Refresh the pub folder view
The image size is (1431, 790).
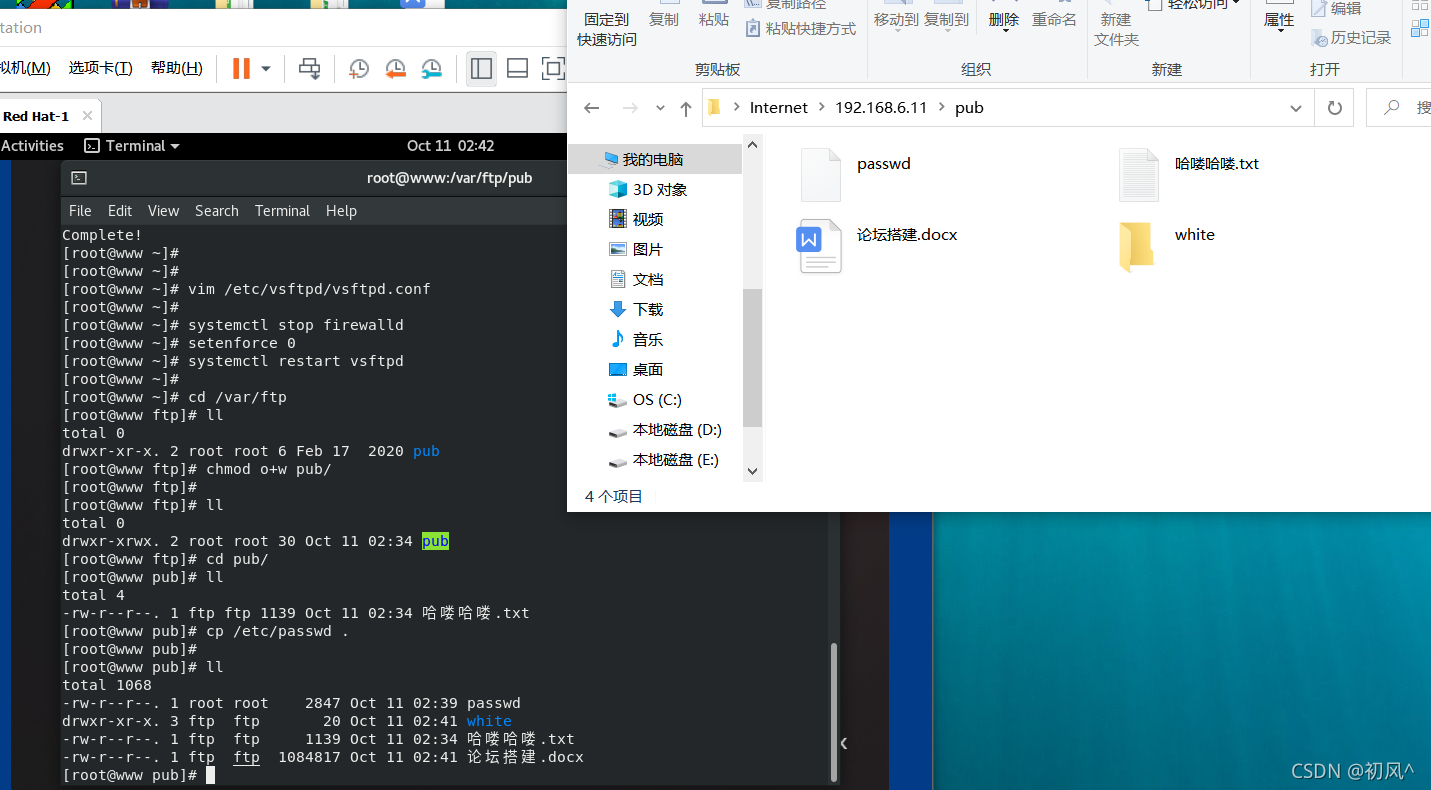(1334, 107)
